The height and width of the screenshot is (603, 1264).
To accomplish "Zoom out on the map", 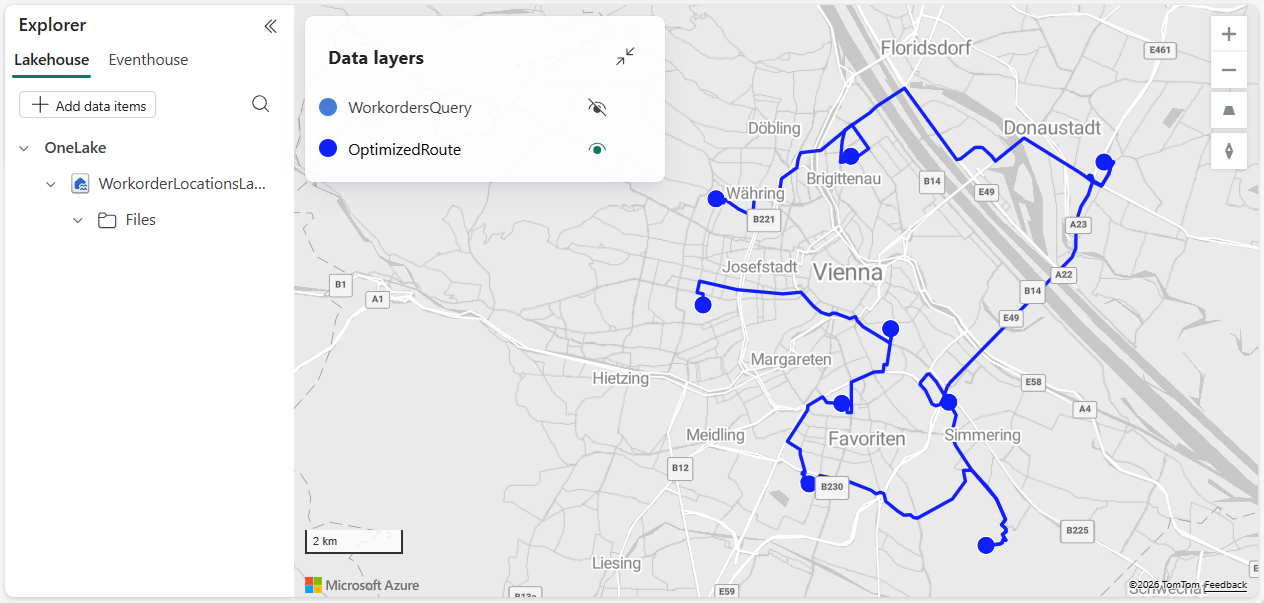I will point(1228,70).
